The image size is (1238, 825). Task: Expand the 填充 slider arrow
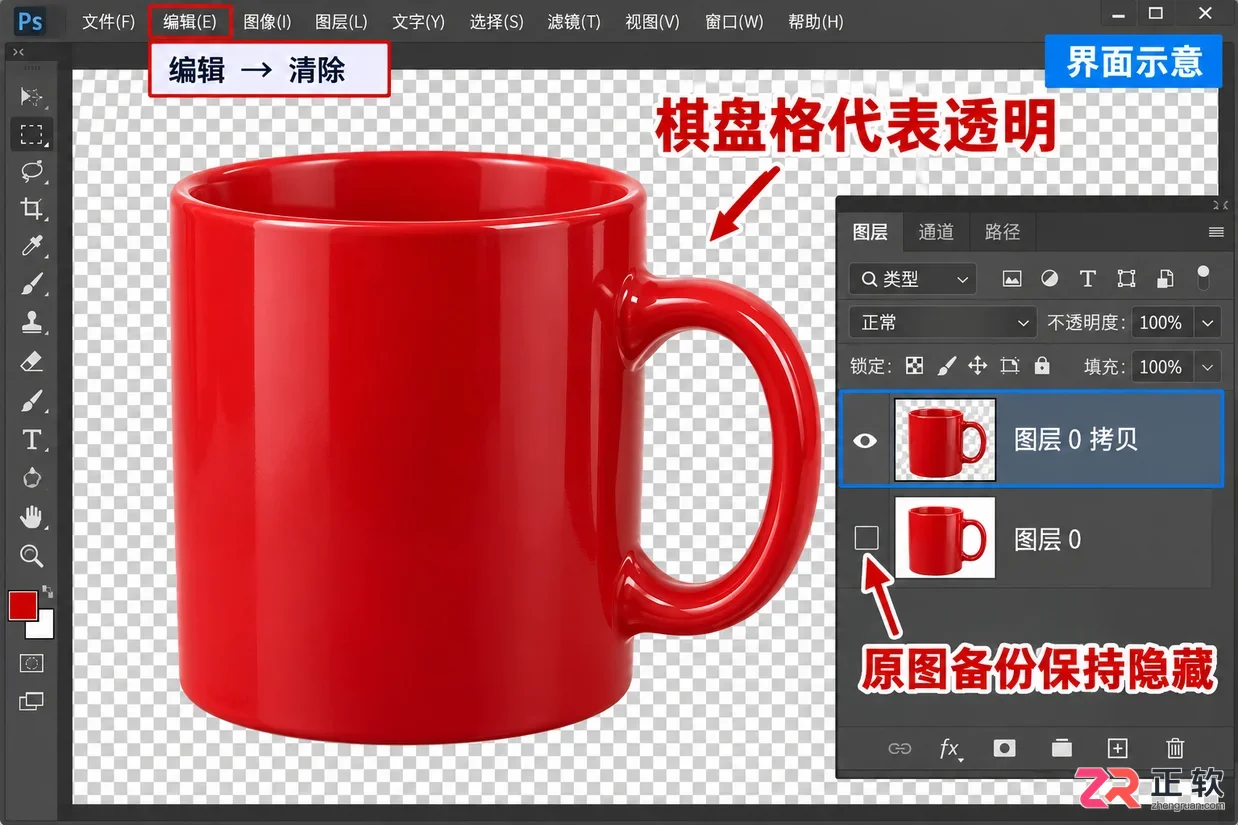pyautogui.click(x=1208, y=367)
